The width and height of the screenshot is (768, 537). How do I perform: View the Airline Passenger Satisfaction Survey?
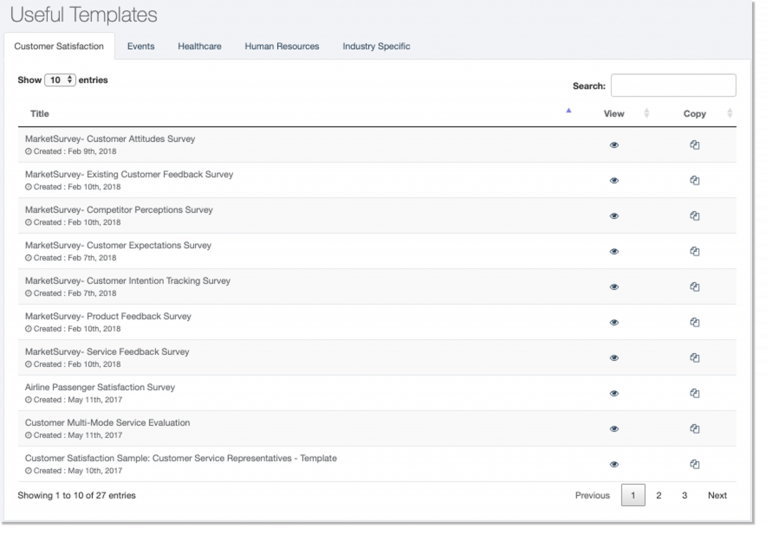[614, 393]
